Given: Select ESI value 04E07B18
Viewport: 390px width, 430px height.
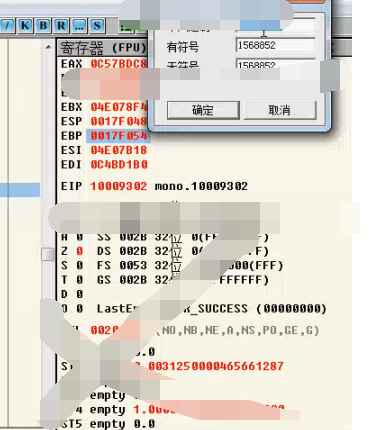Looking at the screenshot, I should point(119,150).
